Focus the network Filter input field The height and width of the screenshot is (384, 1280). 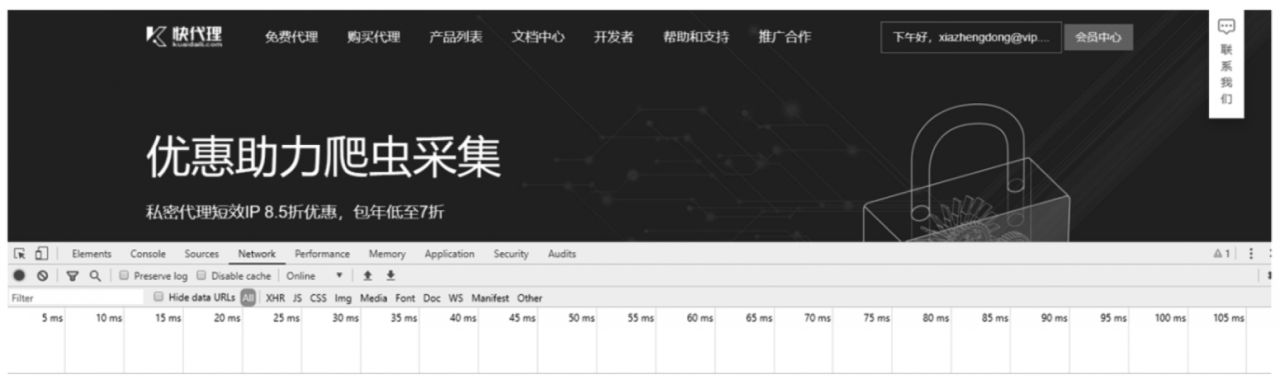[72, 297]
